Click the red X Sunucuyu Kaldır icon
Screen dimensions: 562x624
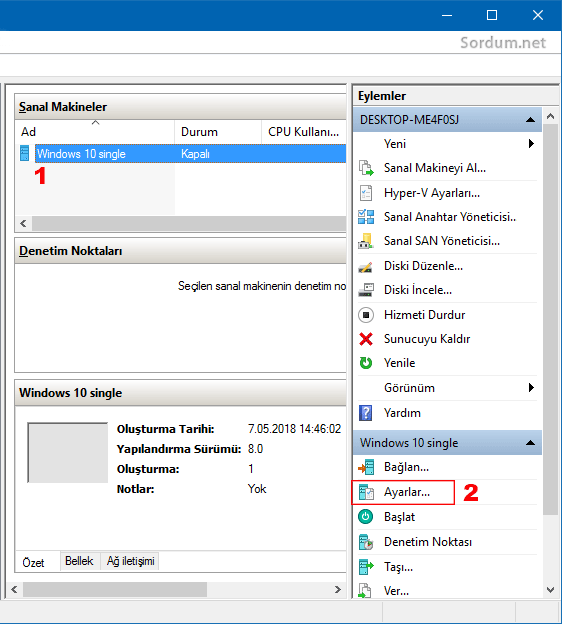[x=366, y=339]
